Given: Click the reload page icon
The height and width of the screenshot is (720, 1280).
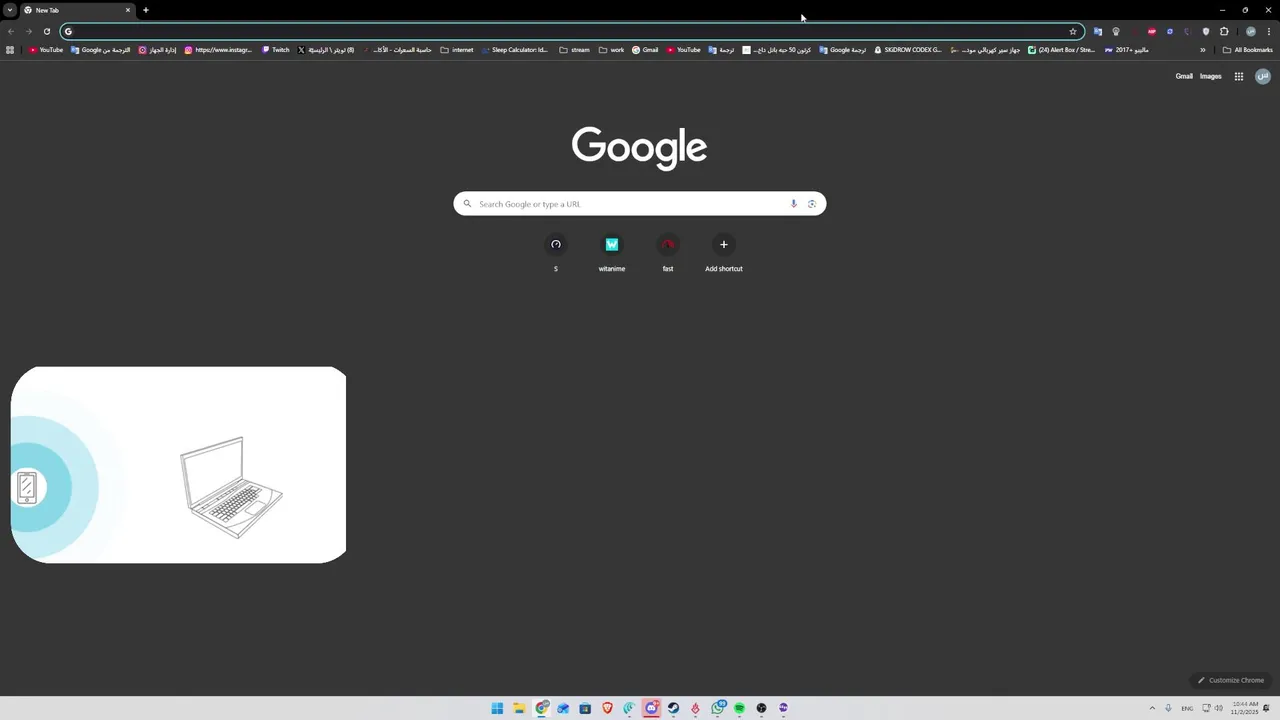Looking at the screenshot, I should click(x=46, y=31).
